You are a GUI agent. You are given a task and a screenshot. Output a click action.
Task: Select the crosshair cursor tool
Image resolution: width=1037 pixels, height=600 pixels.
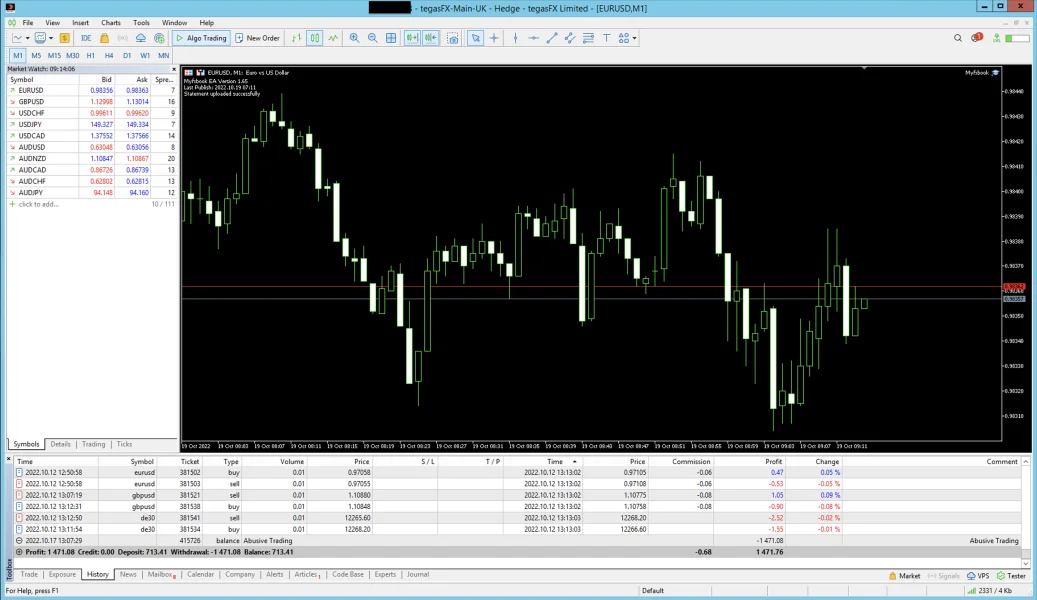point(494,38)
